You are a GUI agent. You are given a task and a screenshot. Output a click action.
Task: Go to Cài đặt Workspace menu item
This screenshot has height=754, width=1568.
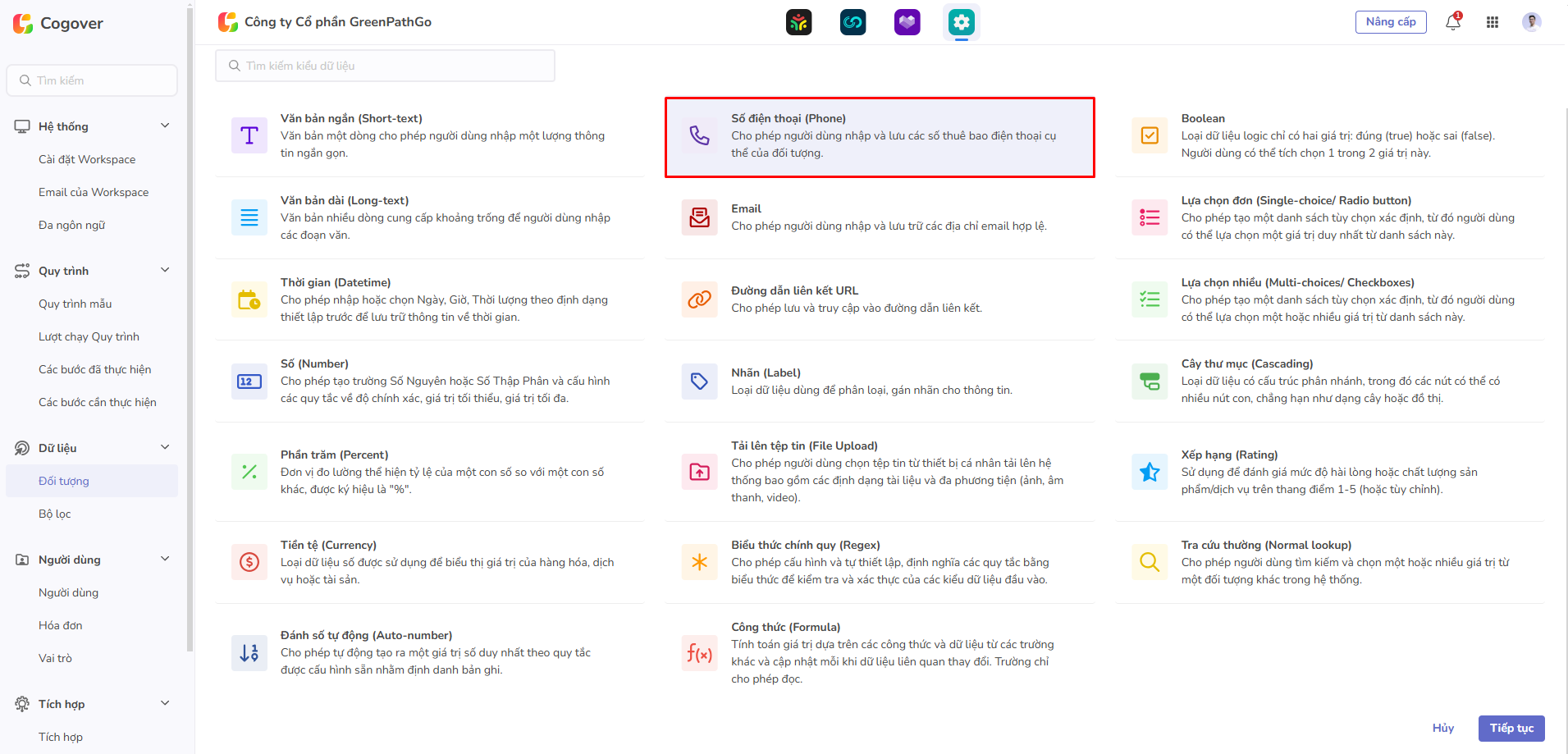(87, 159)
